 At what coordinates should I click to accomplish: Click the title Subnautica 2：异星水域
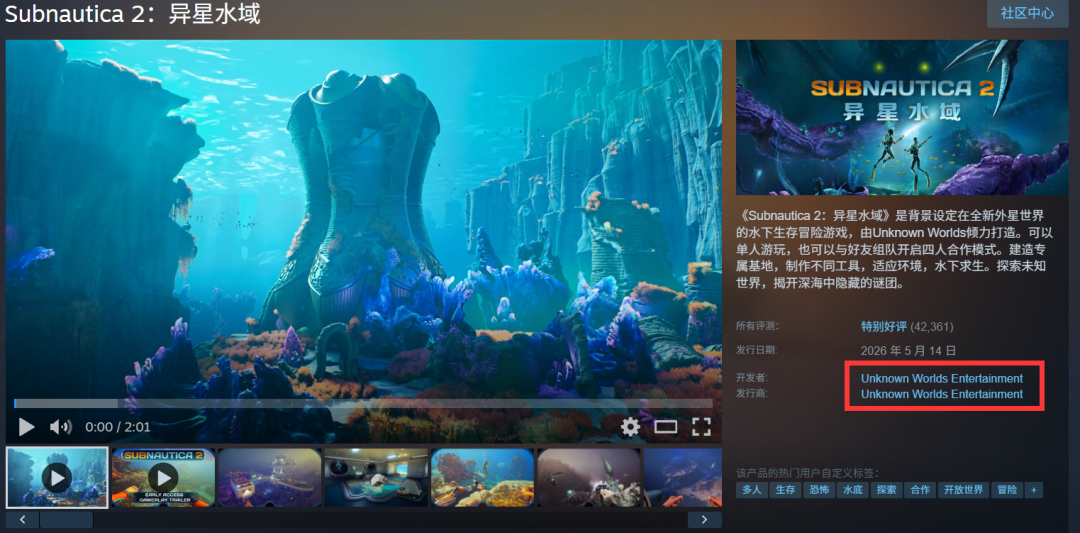[133, 14]
